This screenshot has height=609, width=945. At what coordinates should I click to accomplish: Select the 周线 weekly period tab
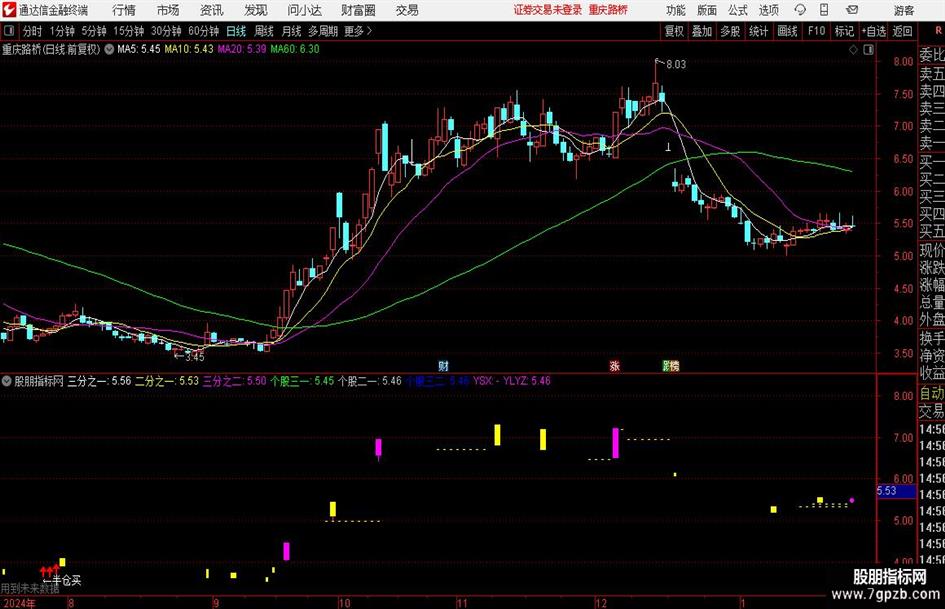click(264, 31)
